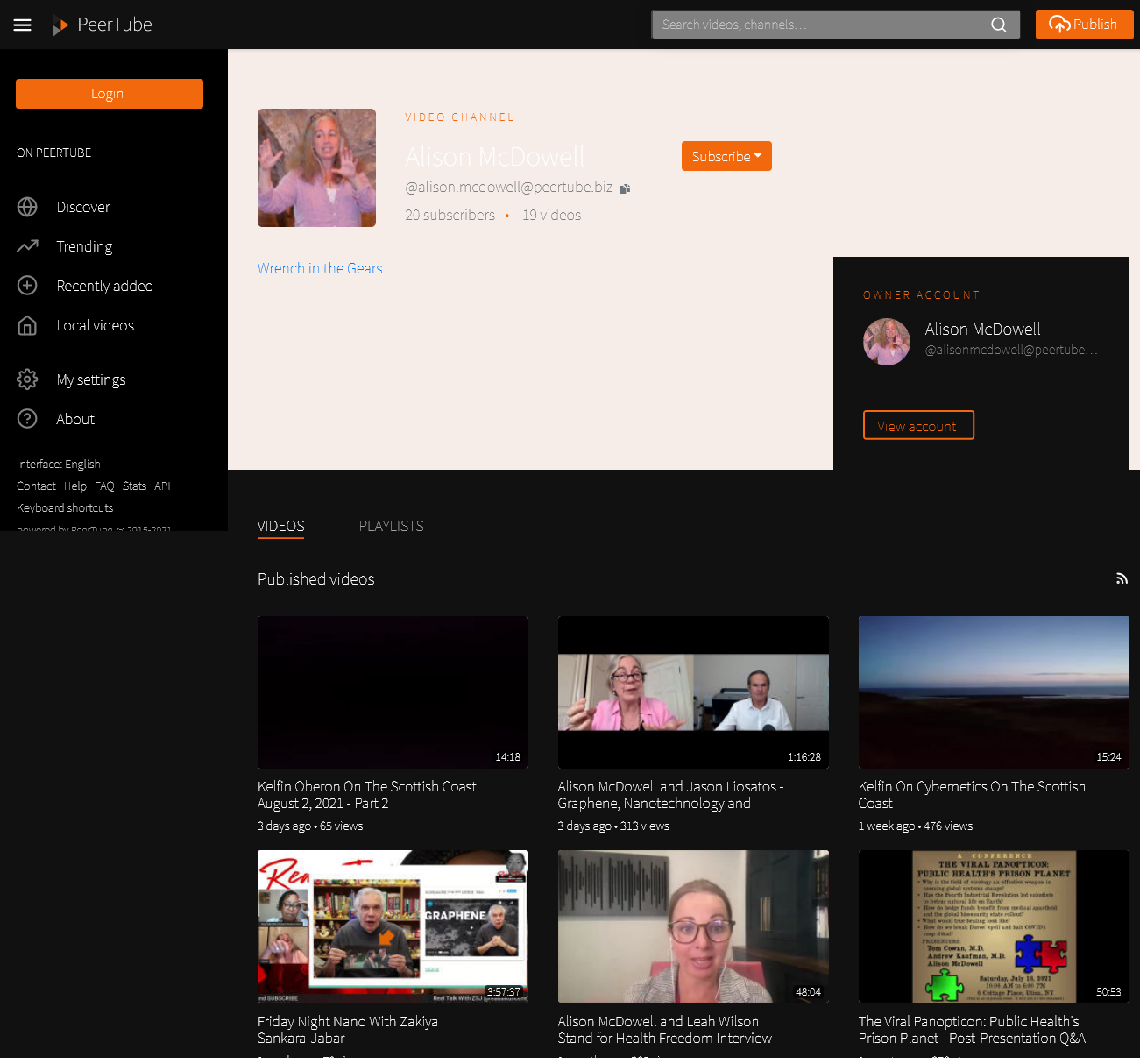Open the RSS feed icon
This screenshot has width=1147, height=1064.
[1122, 578]
